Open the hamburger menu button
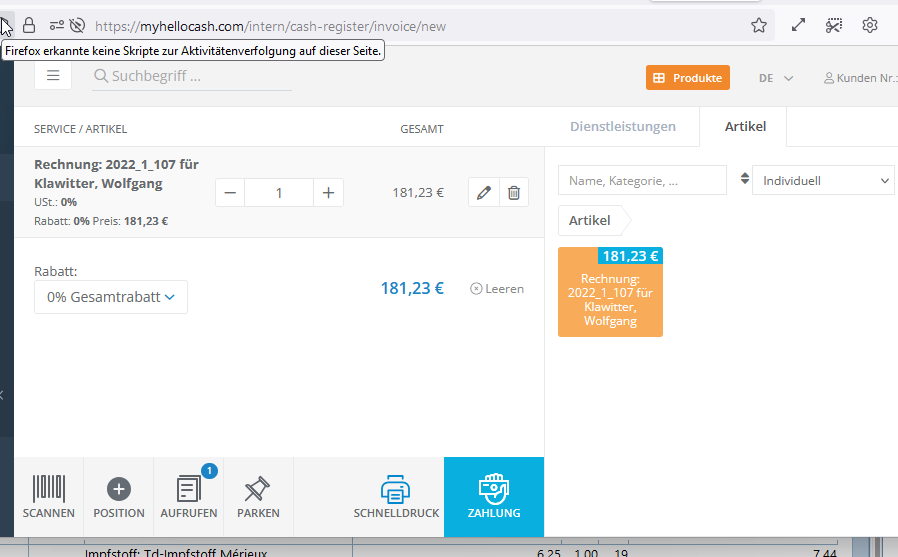 (x=53, y=75)
